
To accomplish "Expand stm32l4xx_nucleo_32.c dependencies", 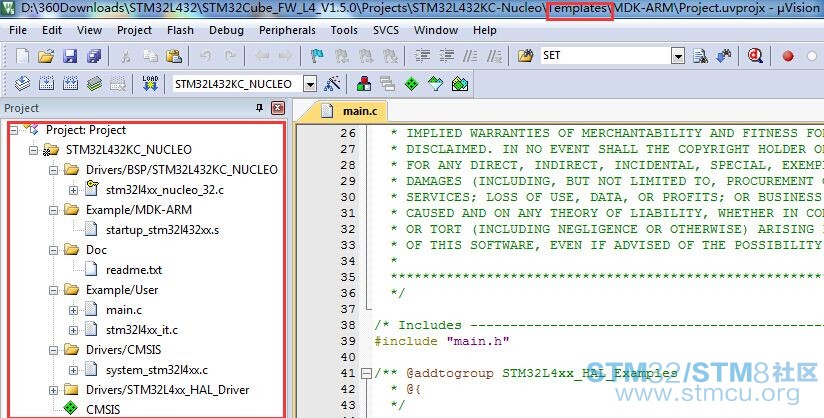I will pyautogui.click(x=73, y=190).
